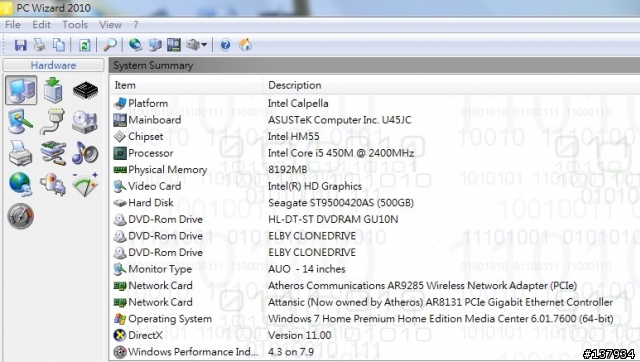
Task: Select the power plug security icon
Action: [x=53, y=184]
